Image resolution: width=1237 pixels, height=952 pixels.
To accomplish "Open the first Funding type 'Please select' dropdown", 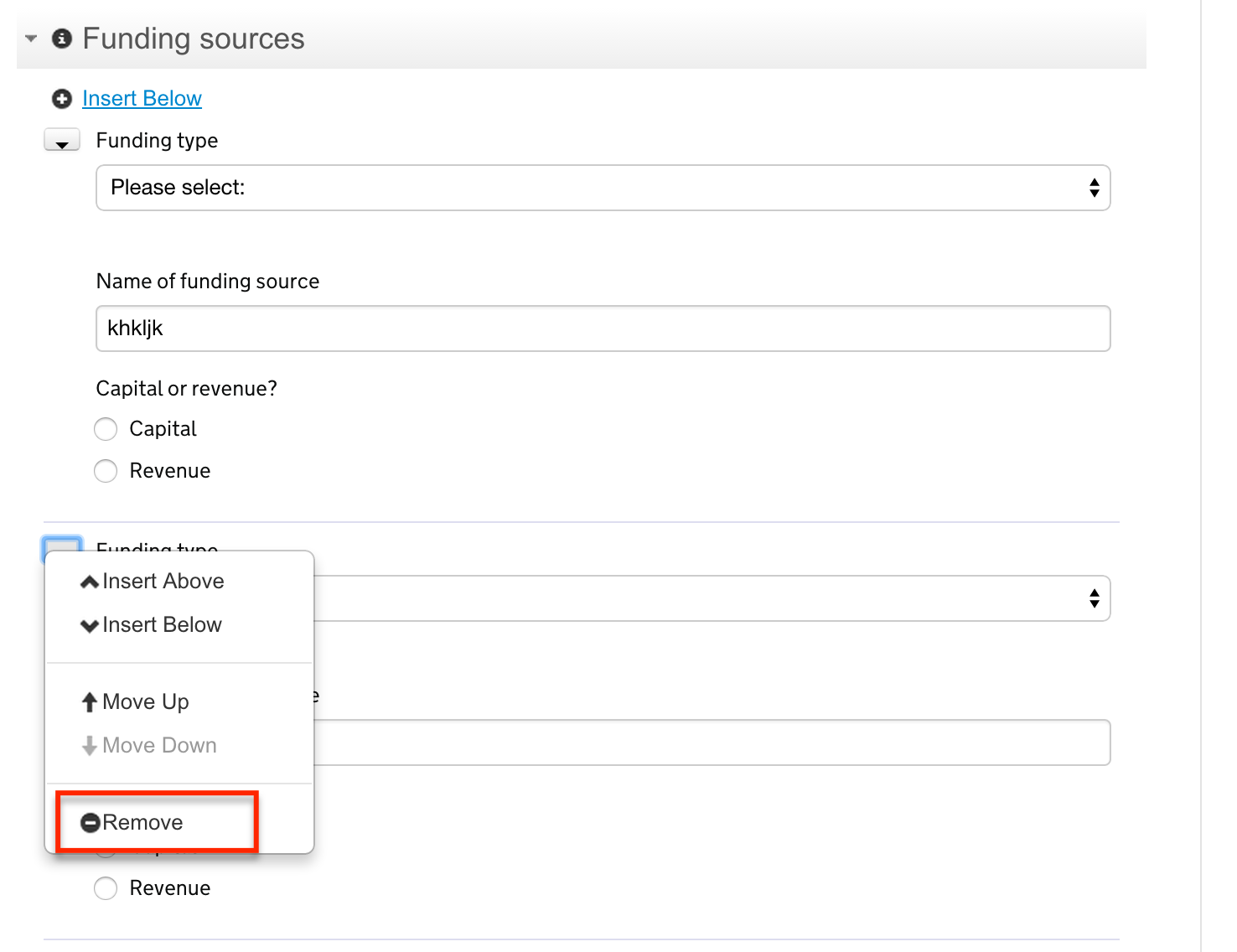I will point(603,188).
